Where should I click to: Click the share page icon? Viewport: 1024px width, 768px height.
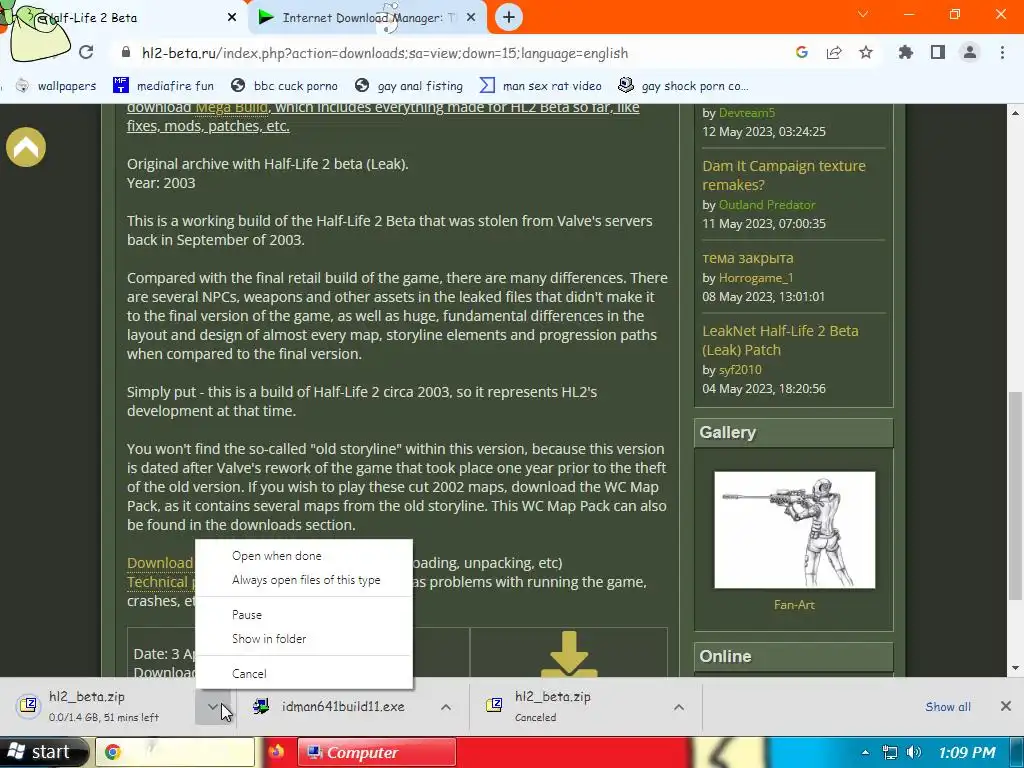tap(834, 52)
